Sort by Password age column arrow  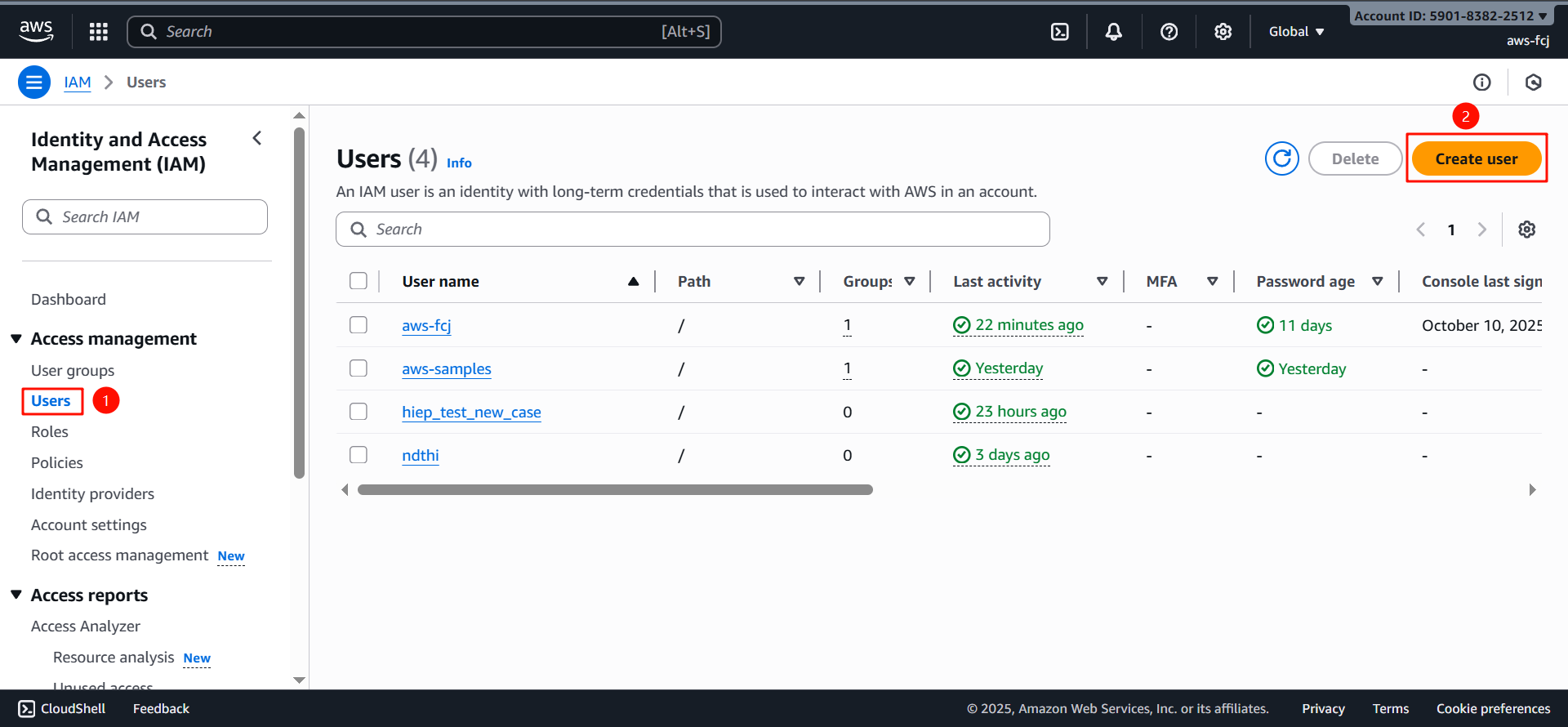coord(1378,281)
